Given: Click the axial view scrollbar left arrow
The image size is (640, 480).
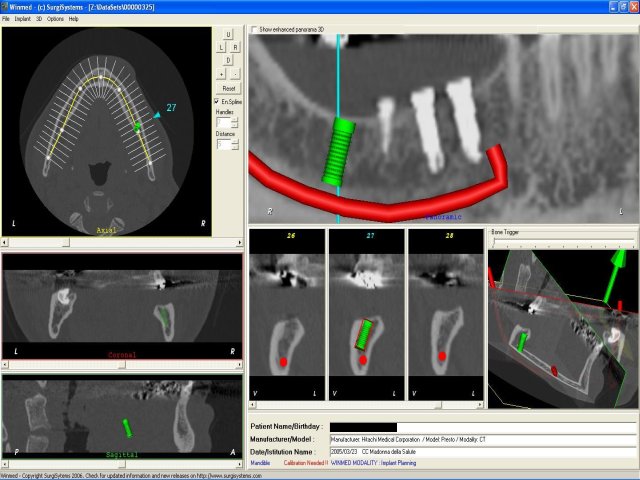Looking at the screenshot, I should (x=4, y=242).
